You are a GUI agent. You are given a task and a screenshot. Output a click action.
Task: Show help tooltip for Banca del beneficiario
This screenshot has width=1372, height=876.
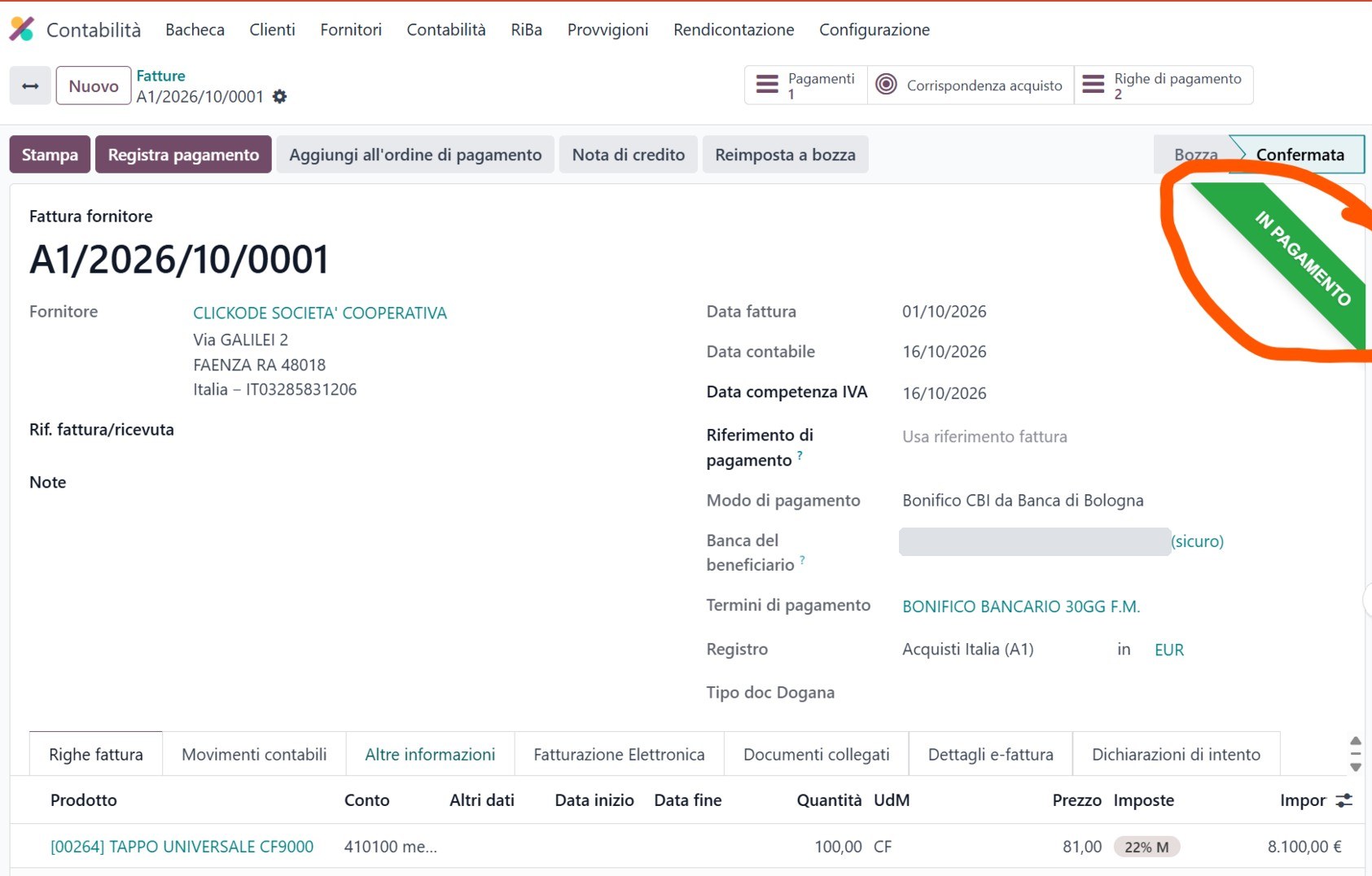802,559
